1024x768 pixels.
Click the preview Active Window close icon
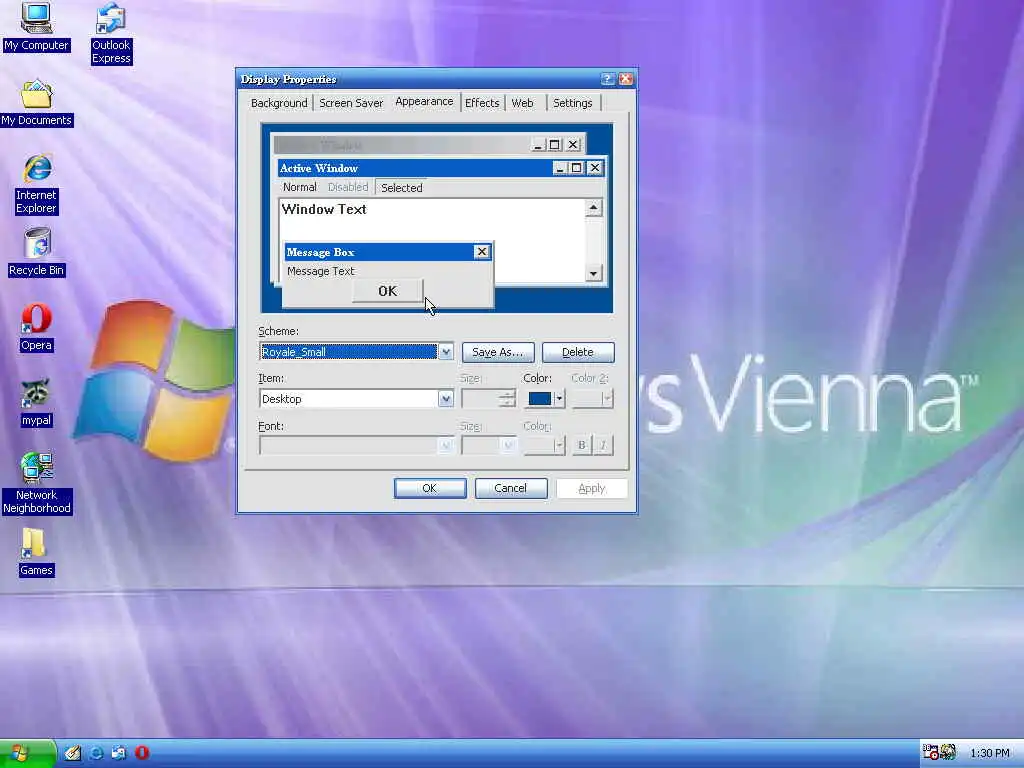[x=595, y=168]
